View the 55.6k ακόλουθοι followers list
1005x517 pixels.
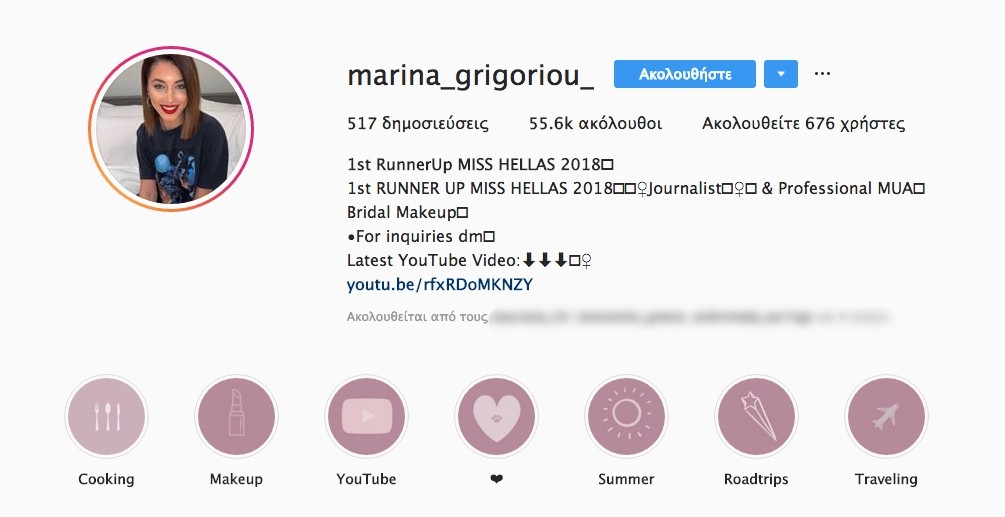[595, 124]
